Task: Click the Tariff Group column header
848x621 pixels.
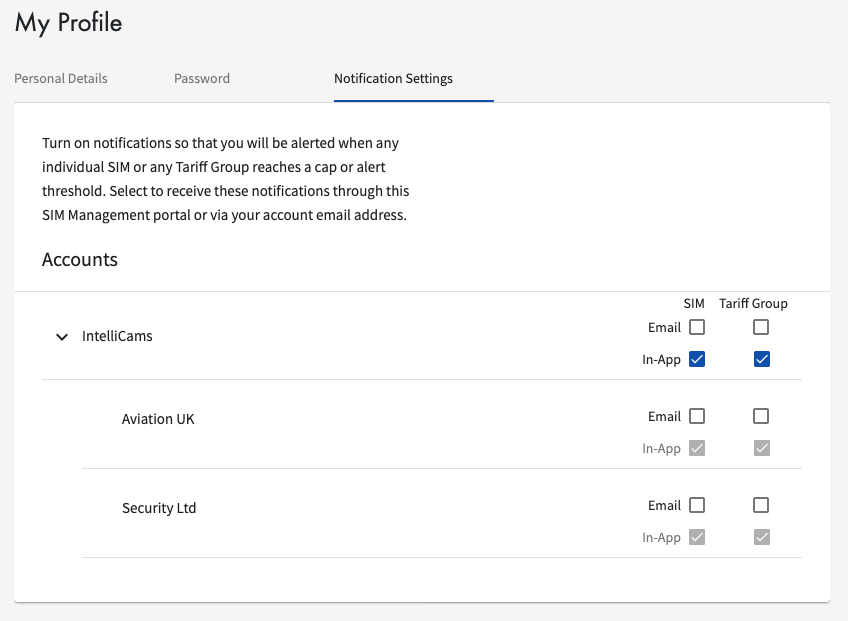Action: [753, 303]
